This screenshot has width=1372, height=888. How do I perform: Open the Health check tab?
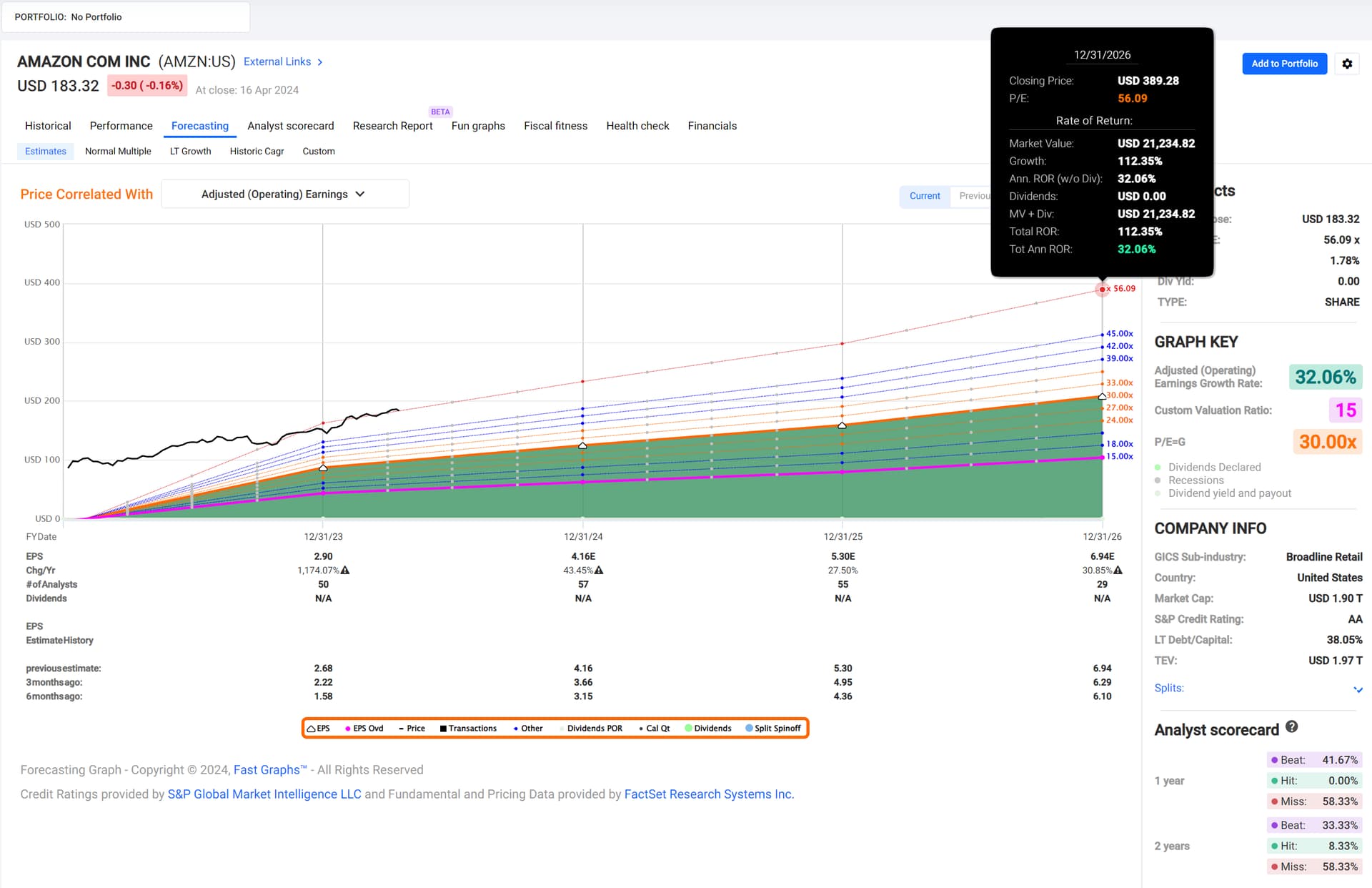(637, 126)
